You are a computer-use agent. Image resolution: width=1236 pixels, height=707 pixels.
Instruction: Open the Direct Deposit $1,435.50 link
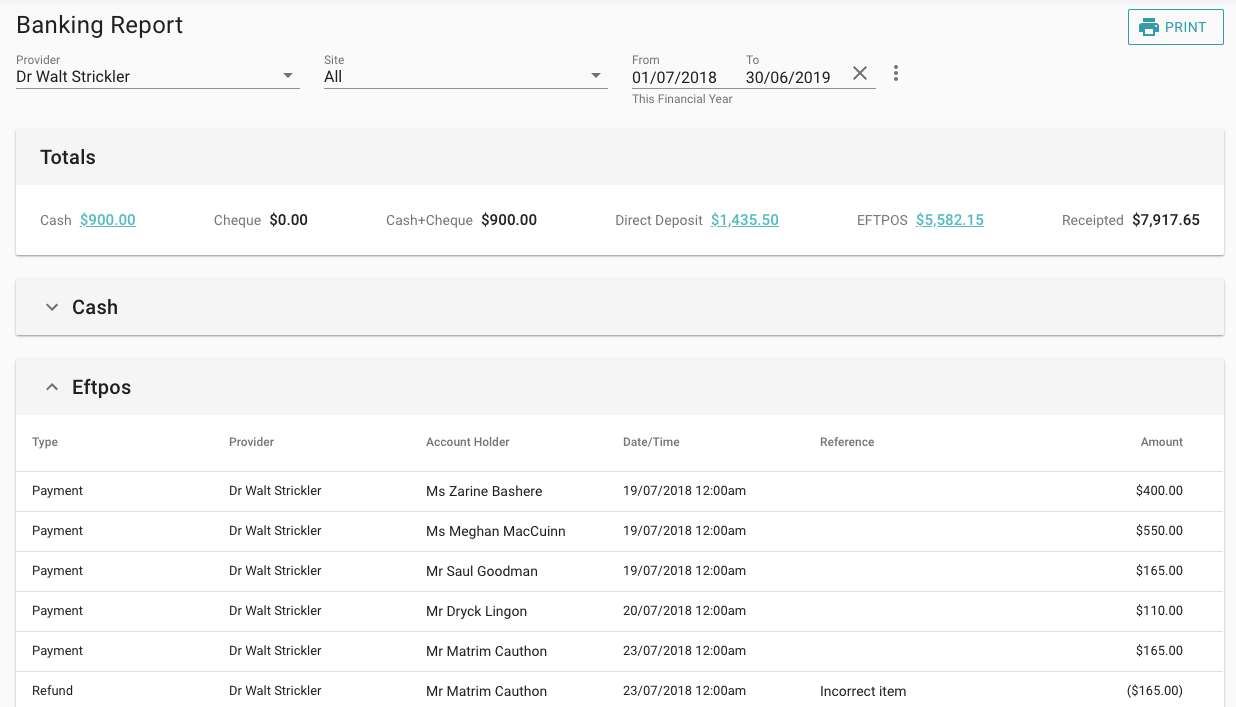tap(744, 220)
